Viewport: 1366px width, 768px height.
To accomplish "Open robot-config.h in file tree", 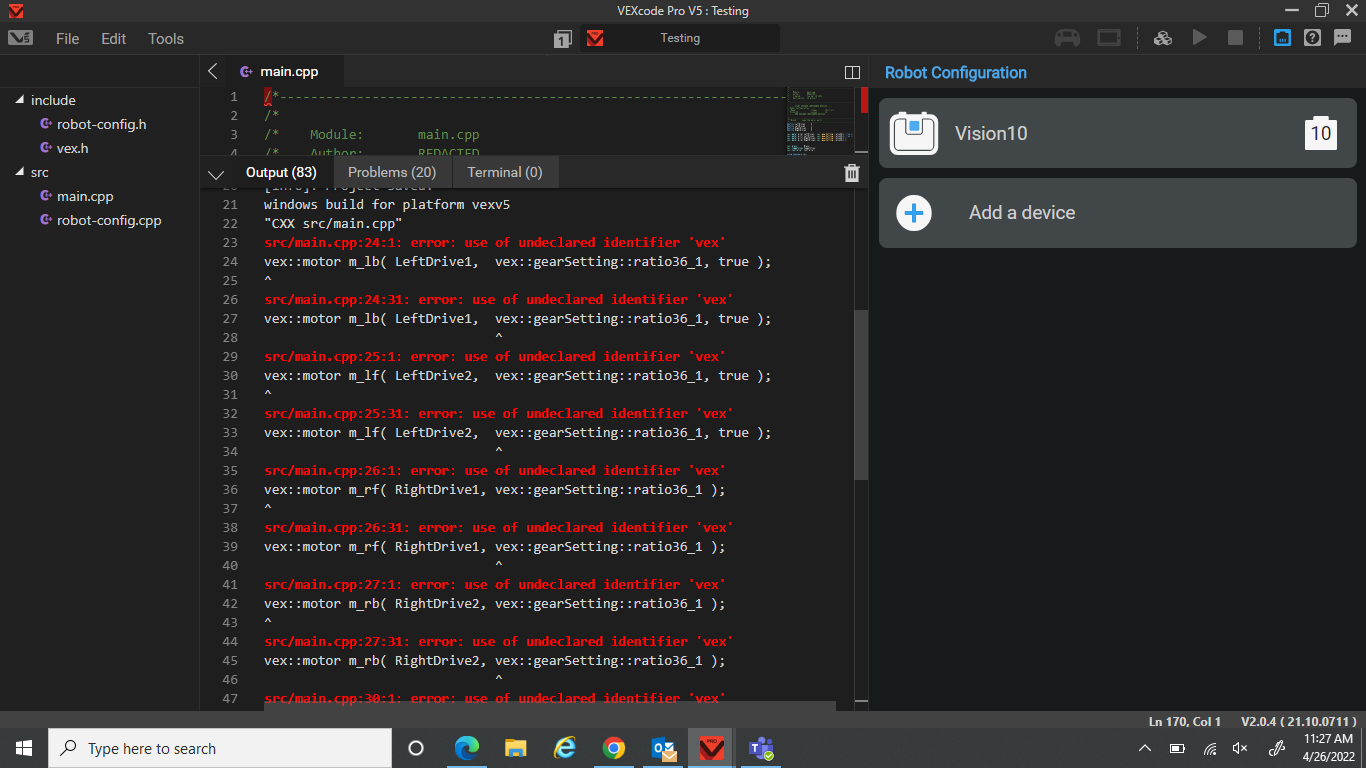I will tap(101, 124).
